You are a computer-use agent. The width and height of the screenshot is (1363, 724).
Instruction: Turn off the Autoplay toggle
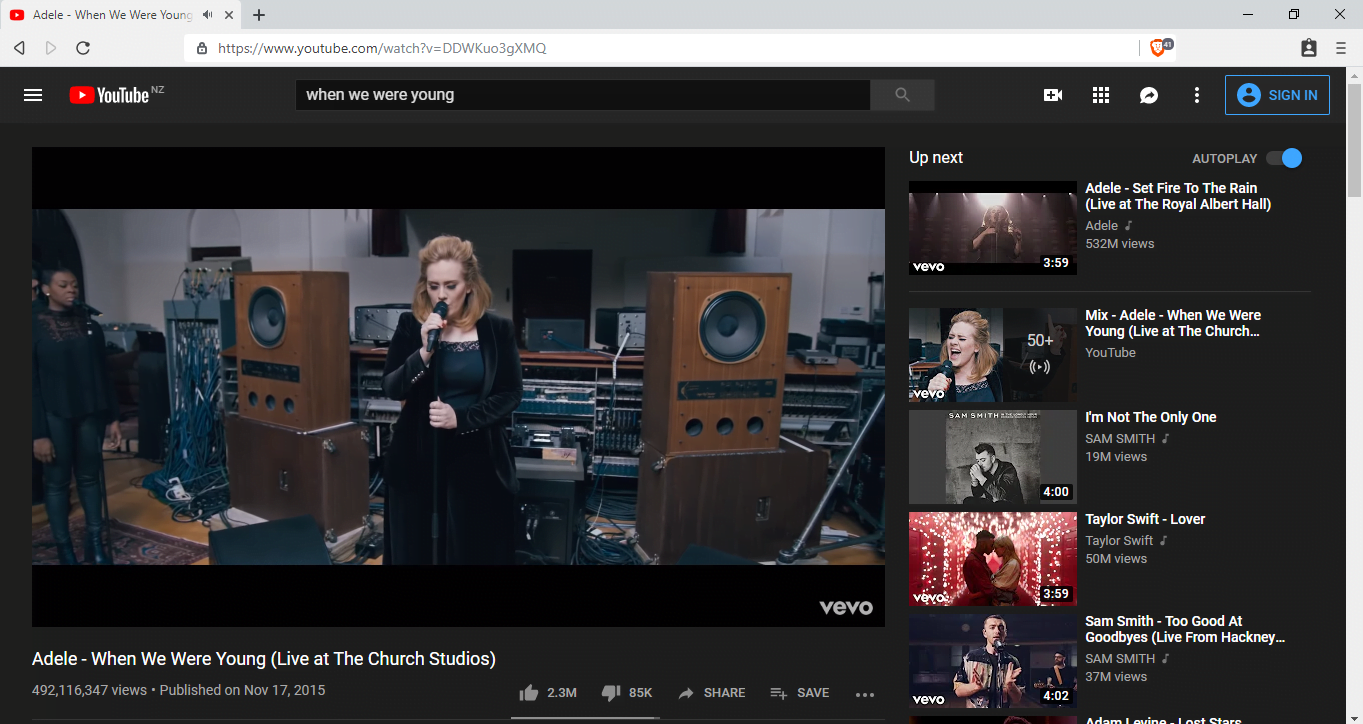click(1284, 158)
